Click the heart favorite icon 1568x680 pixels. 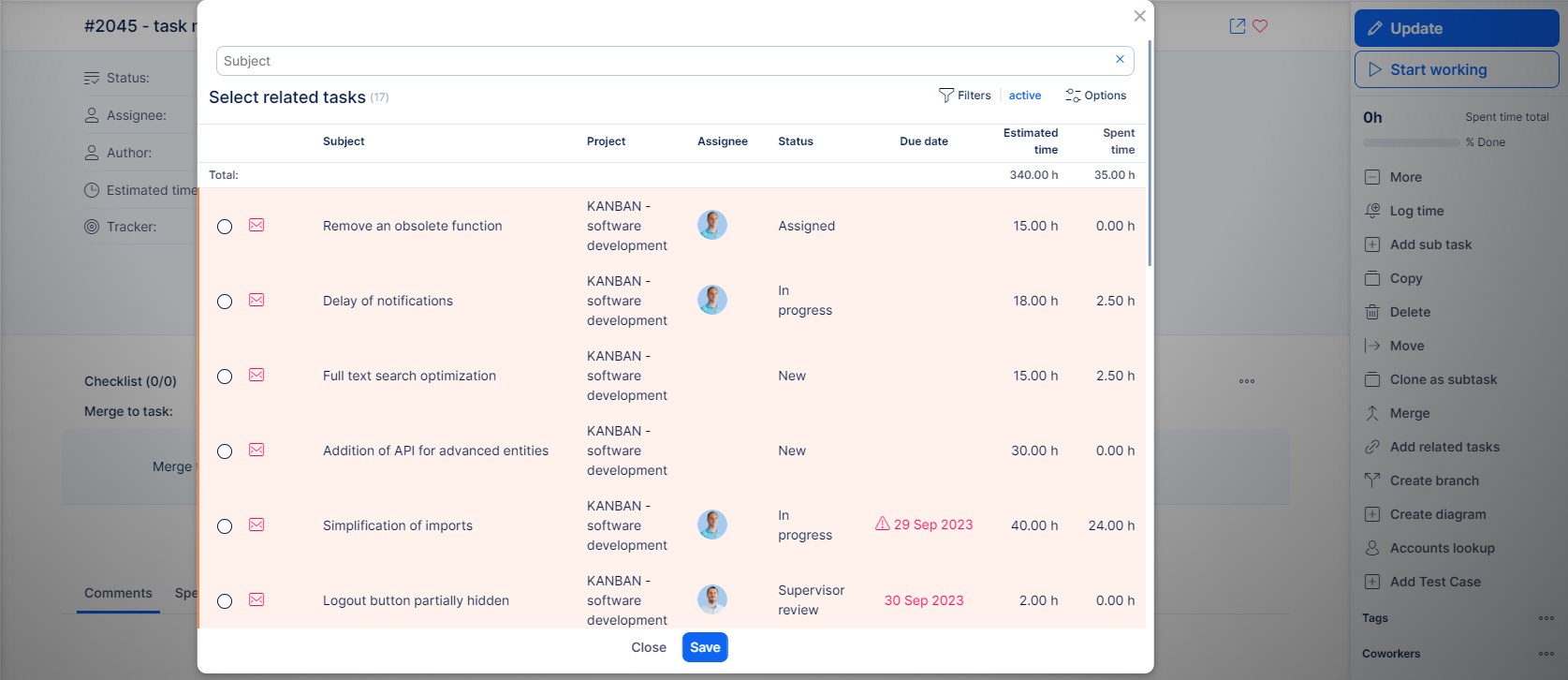pyautogui.click(x=1260, y=26)
